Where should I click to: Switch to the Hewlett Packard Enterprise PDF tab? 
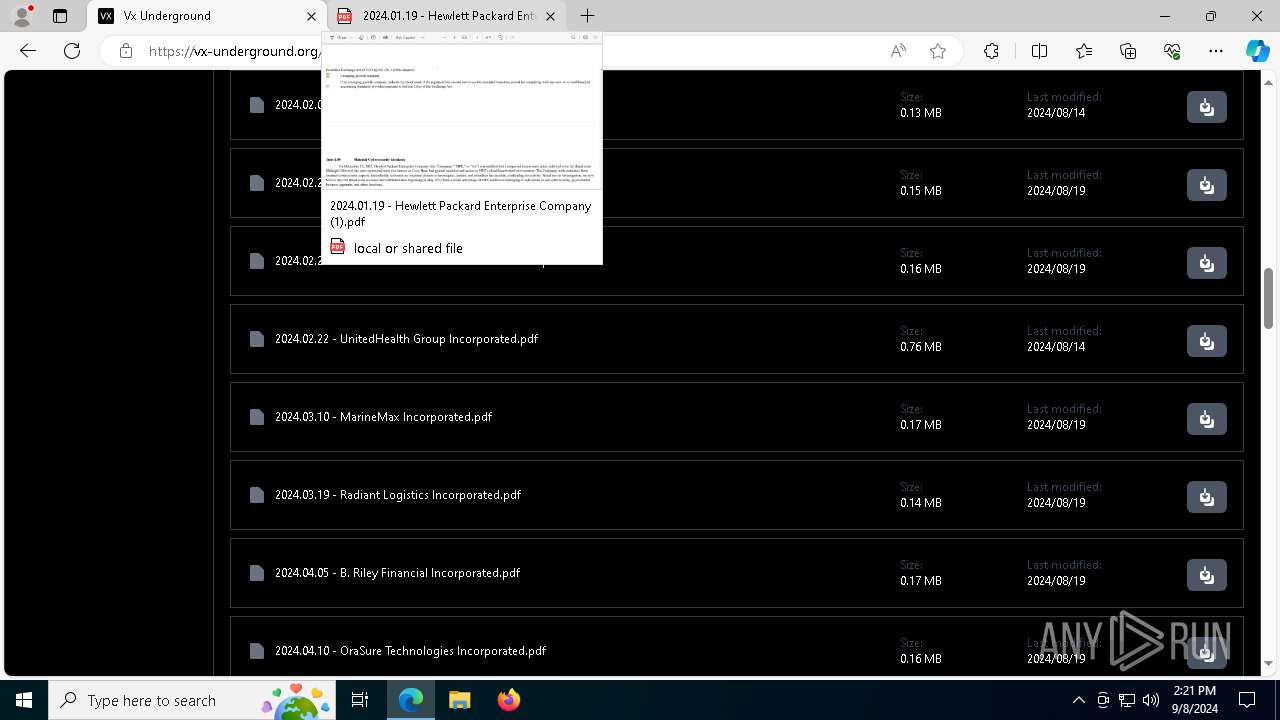tap(447, 16)
